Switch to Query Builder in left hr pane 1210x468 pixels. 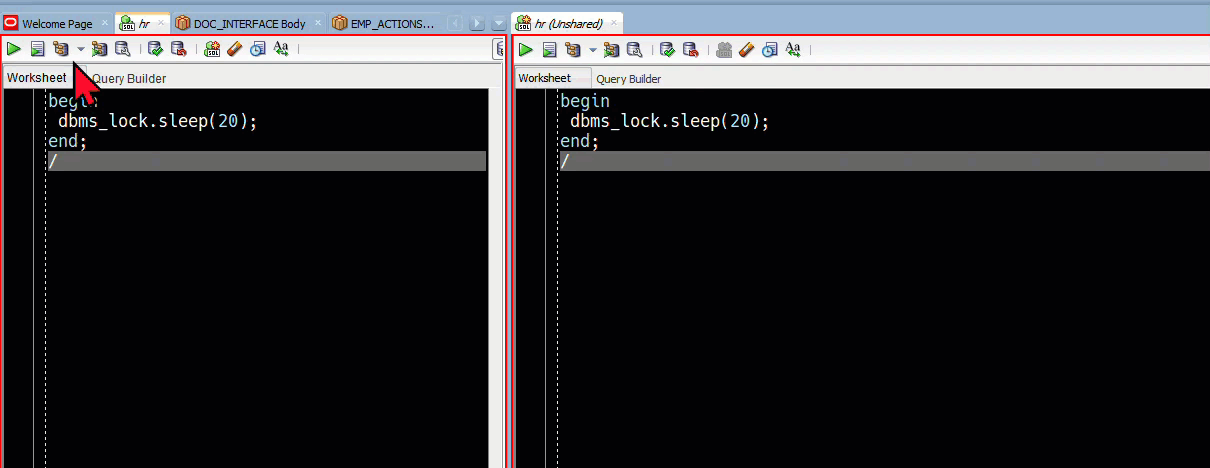(x=127, y=79)
